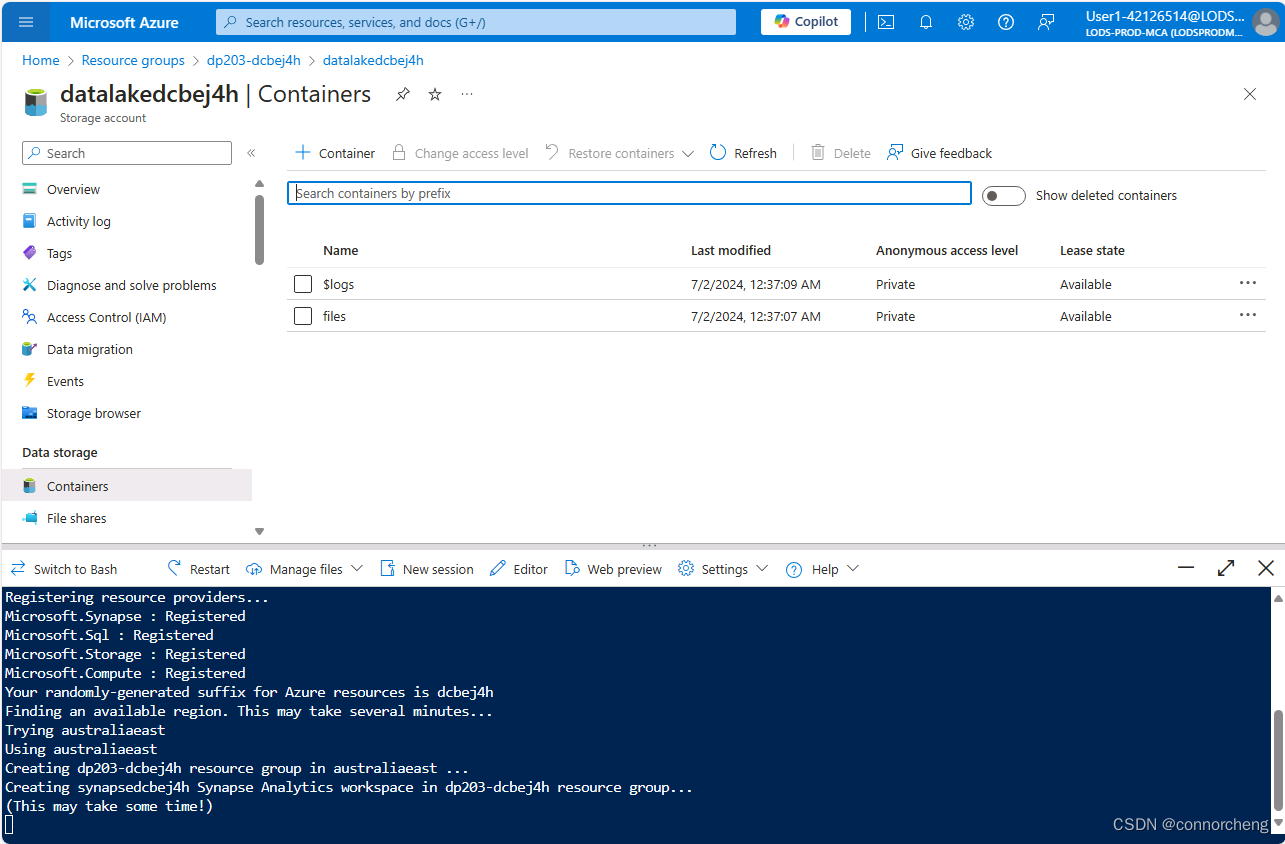Image resolution: width=1285 pixels, height=844 pixels.
Task: Go to Home breadcrumb link
Action: 41,60
